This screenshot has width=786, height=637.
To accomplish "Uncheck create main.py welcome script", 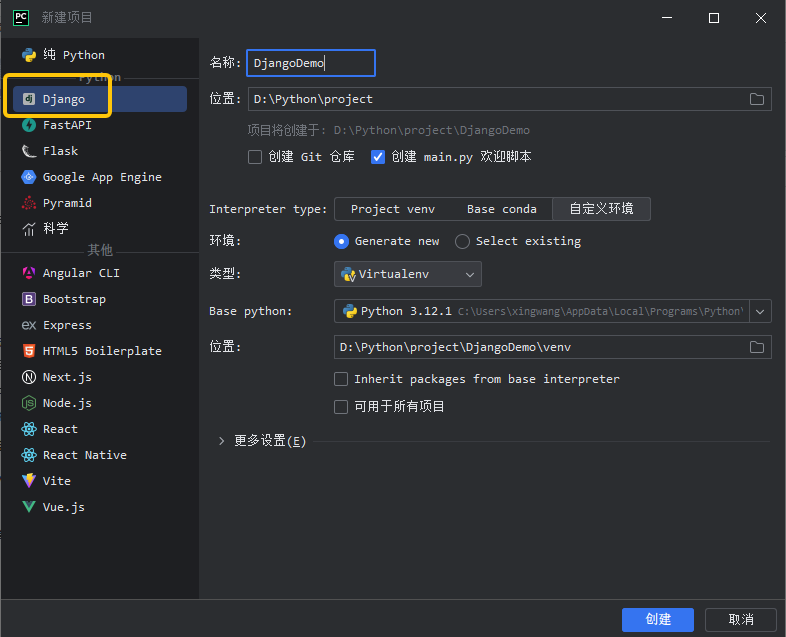I will 377,157.
